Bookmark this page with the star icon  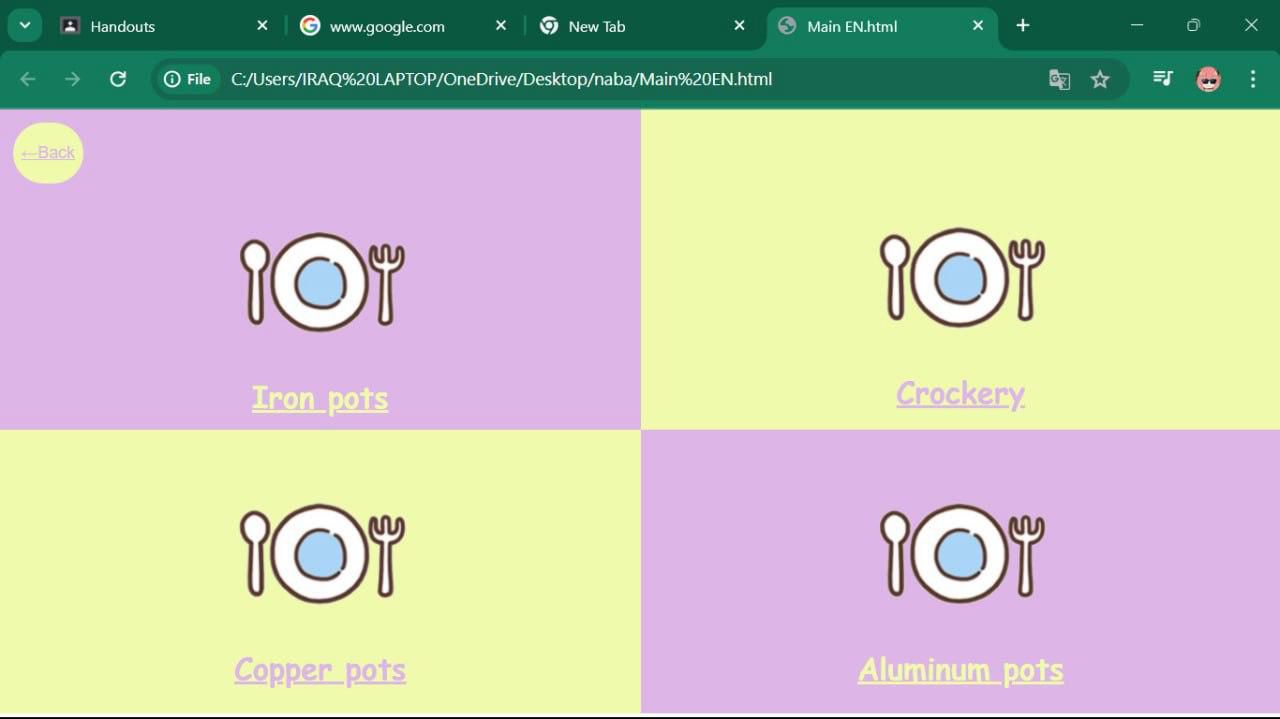[x=1100, y=79]
